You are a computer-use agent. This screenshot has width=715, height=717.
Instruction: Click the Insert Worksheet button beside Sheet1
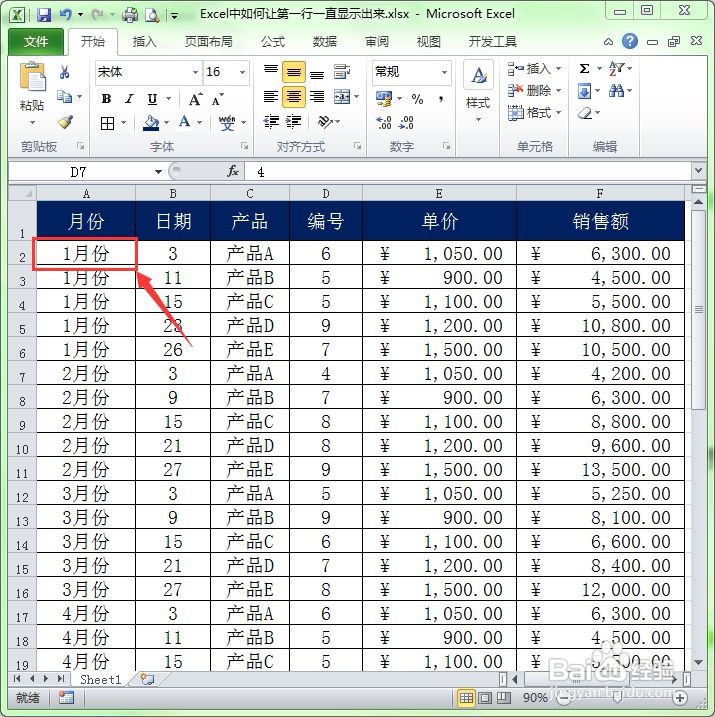pos(147,680)
